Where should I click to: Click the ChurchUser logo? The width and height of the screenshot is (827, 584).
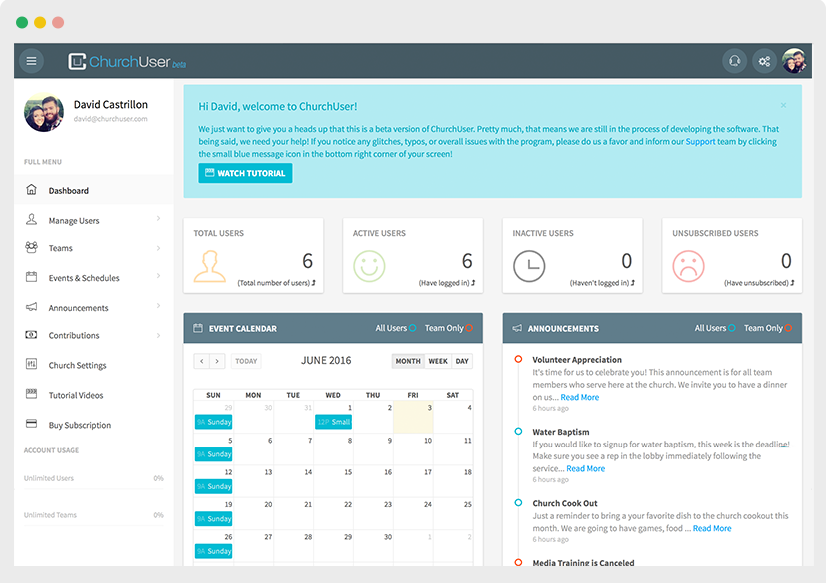pyautogui.click(x=127, y=62)
